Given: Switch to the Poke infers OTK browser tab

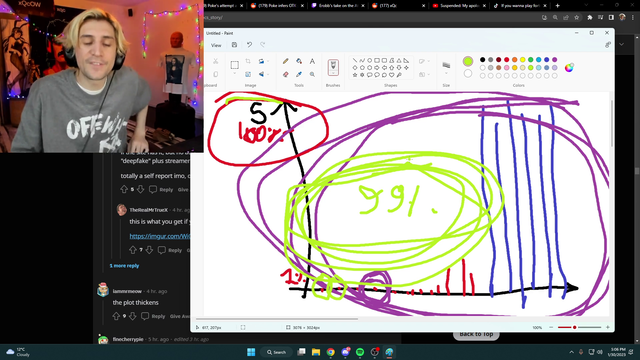Looking at the screenshot, I should (277, 6).
